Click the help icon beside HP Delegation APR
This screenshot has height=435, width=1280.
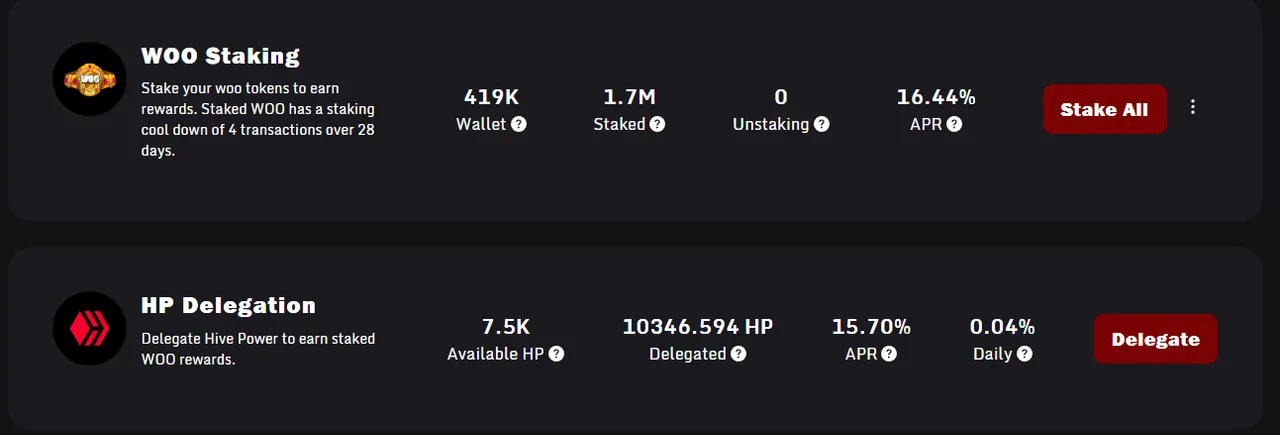coord(889,354)
